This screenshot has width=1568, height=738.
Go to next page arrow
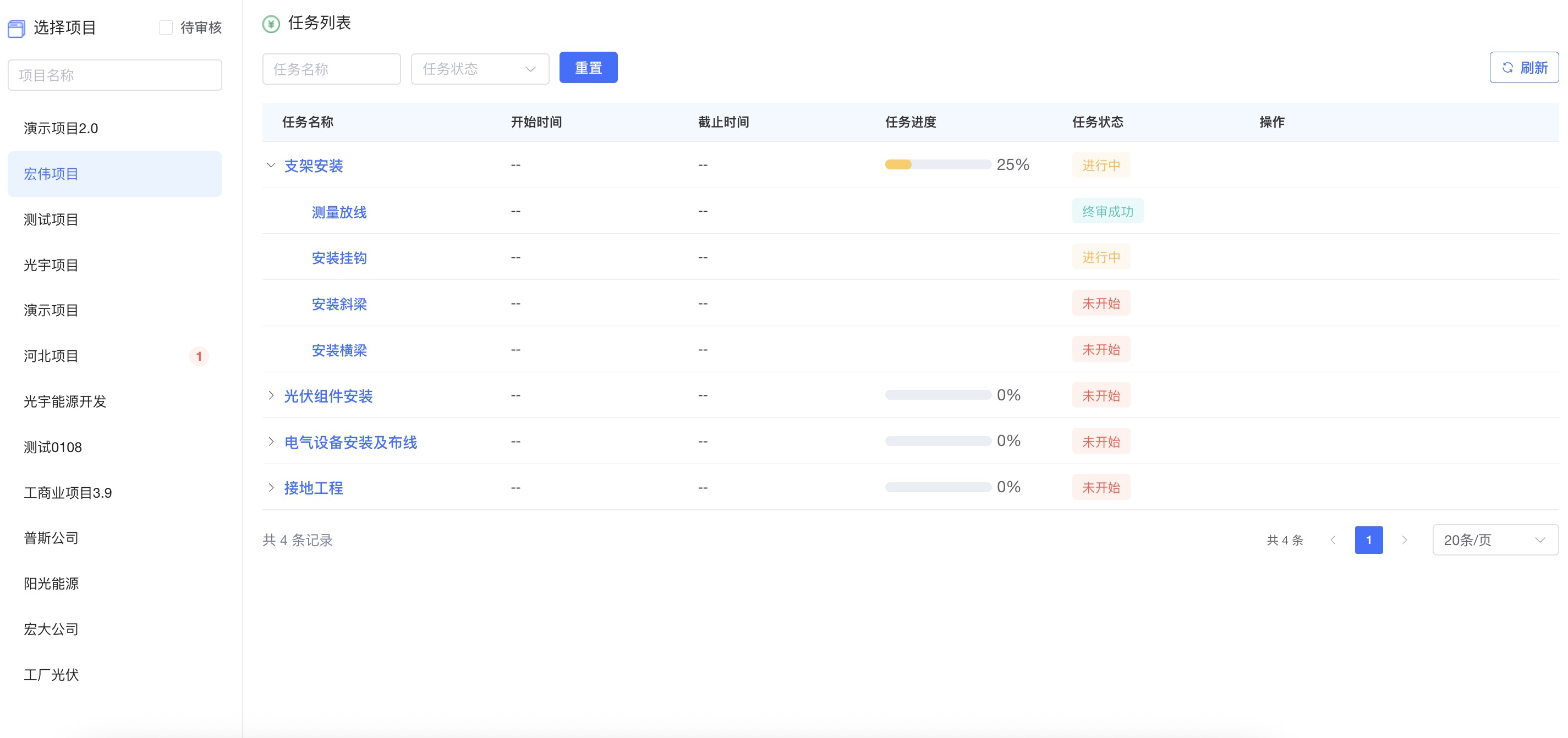(1404, 539)
